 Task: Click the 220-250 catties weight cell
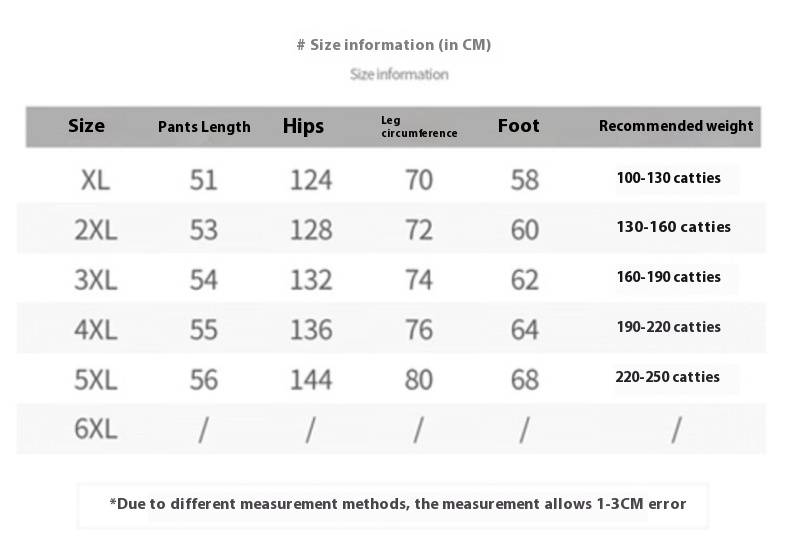coord(668,377)
